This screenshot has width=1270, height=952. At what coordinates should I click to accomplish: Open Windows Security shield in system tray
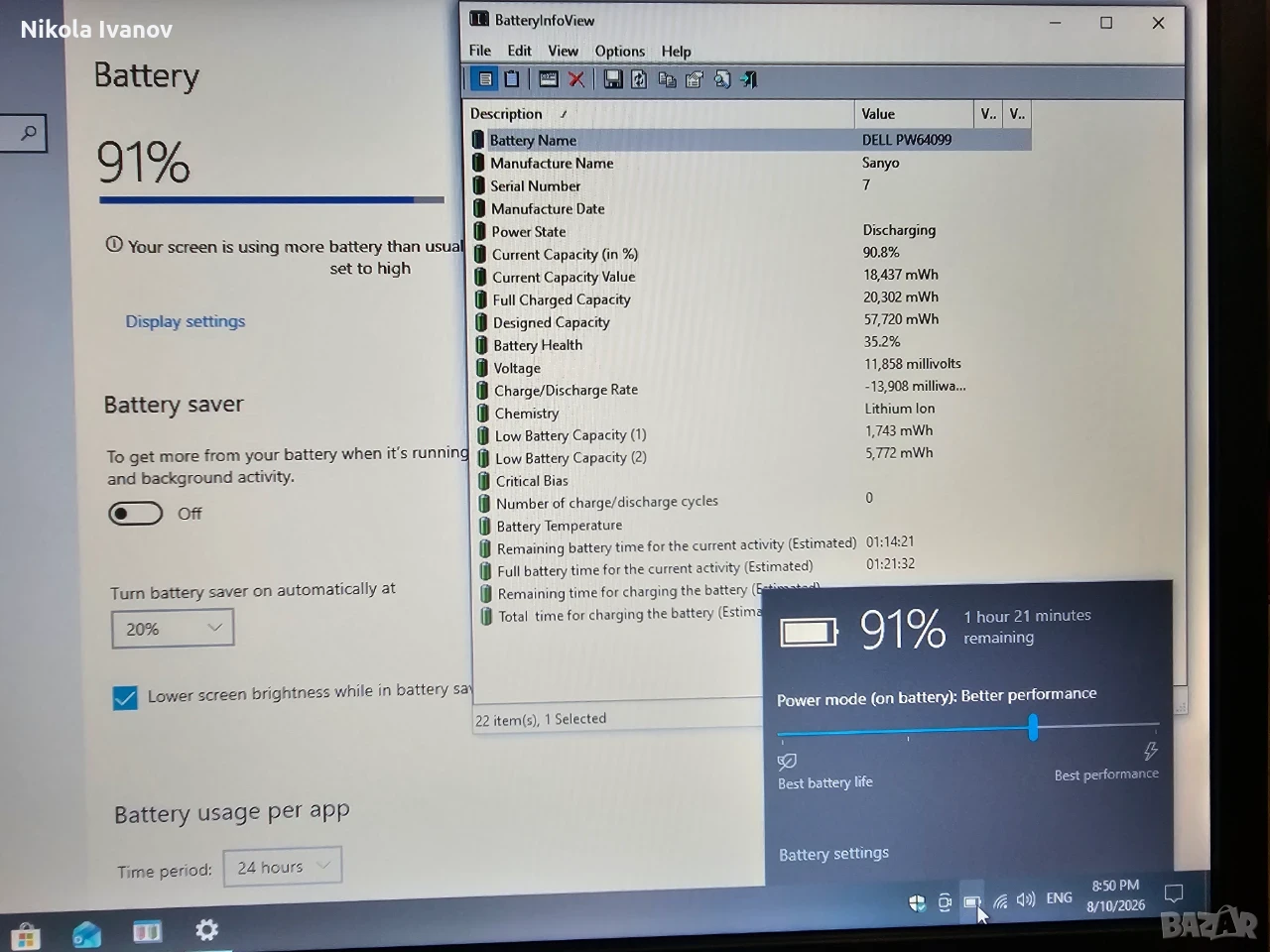917,902
